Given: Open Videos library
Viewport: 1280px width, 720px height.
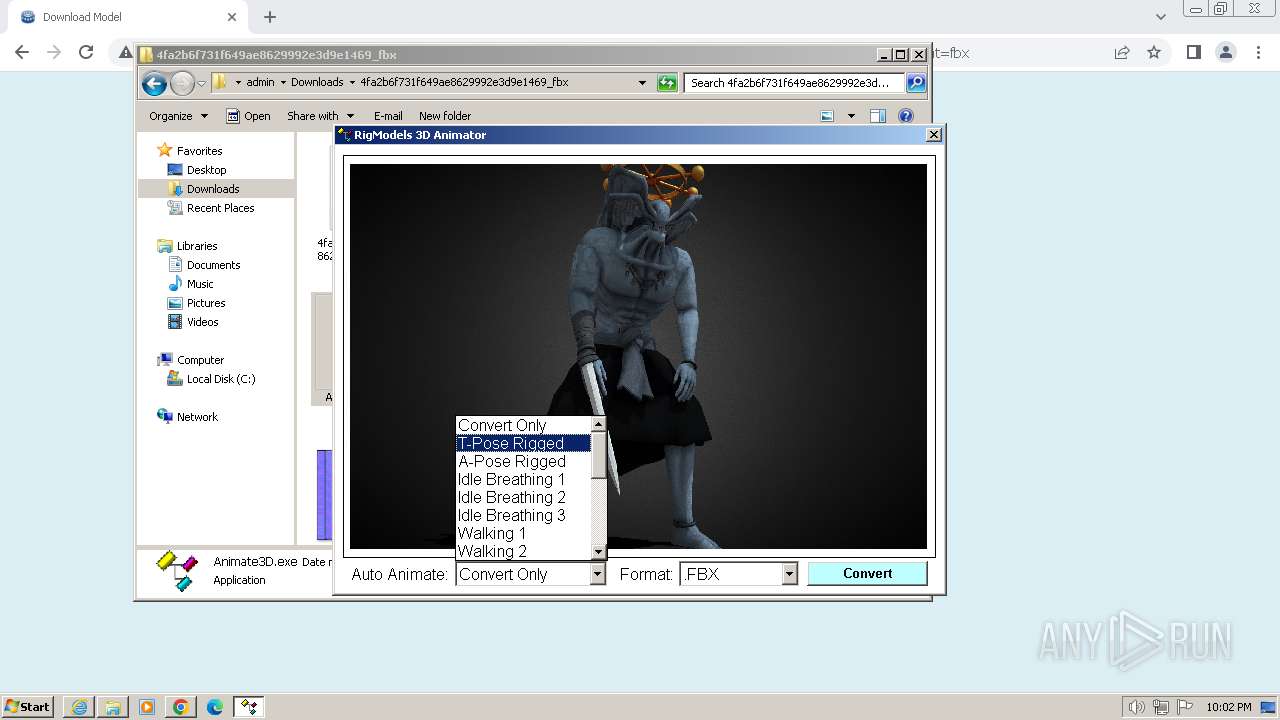Looking at the screenshot, I should coord(202,322).
